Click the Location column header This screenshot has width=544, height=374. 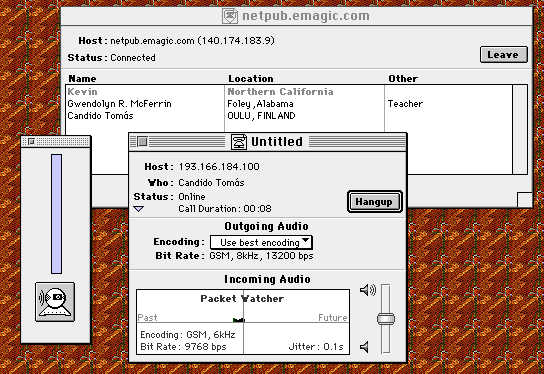251,78
